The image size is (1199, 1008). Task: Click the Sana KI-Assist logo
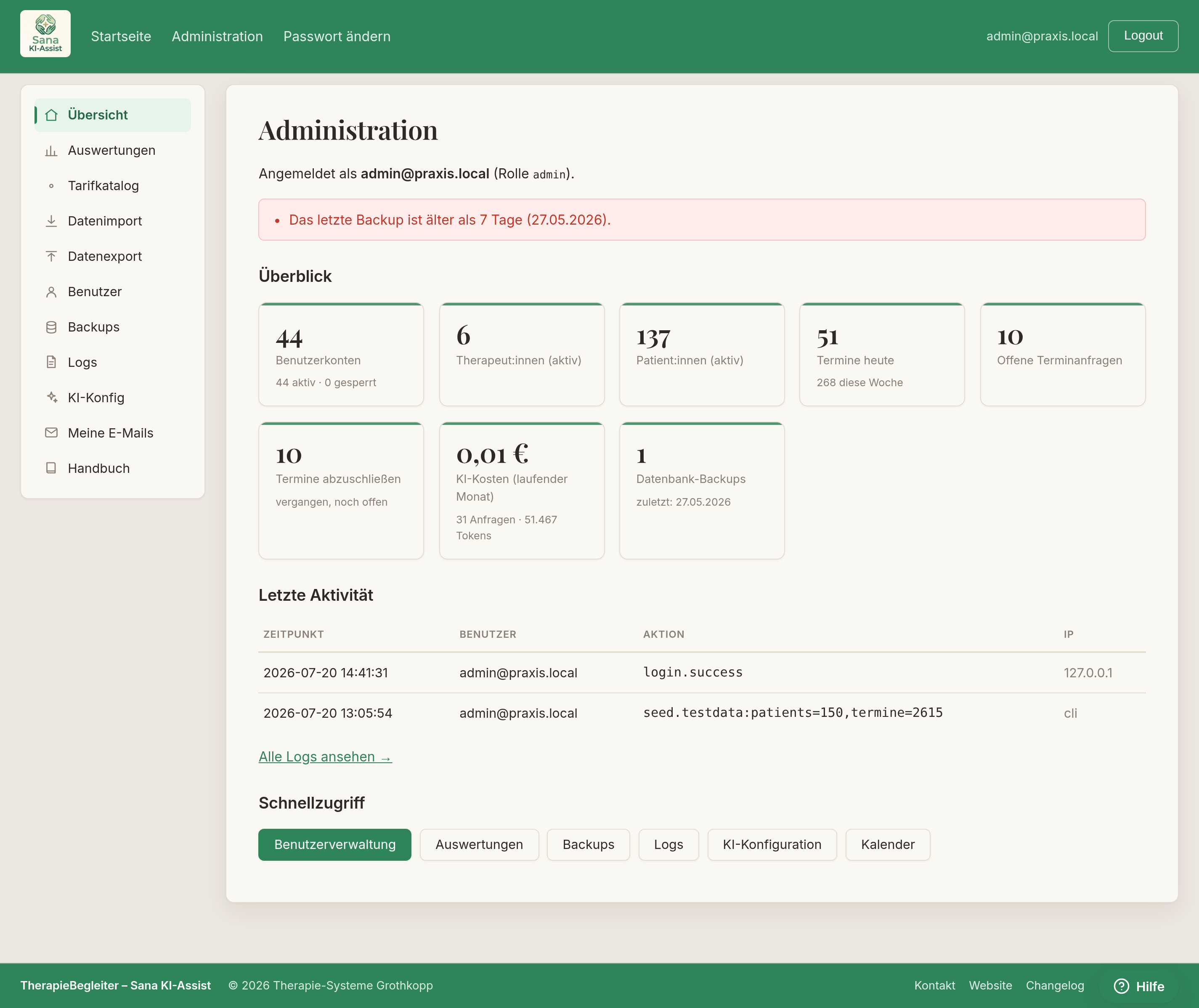pyautogui.click(x=45, y=34)
